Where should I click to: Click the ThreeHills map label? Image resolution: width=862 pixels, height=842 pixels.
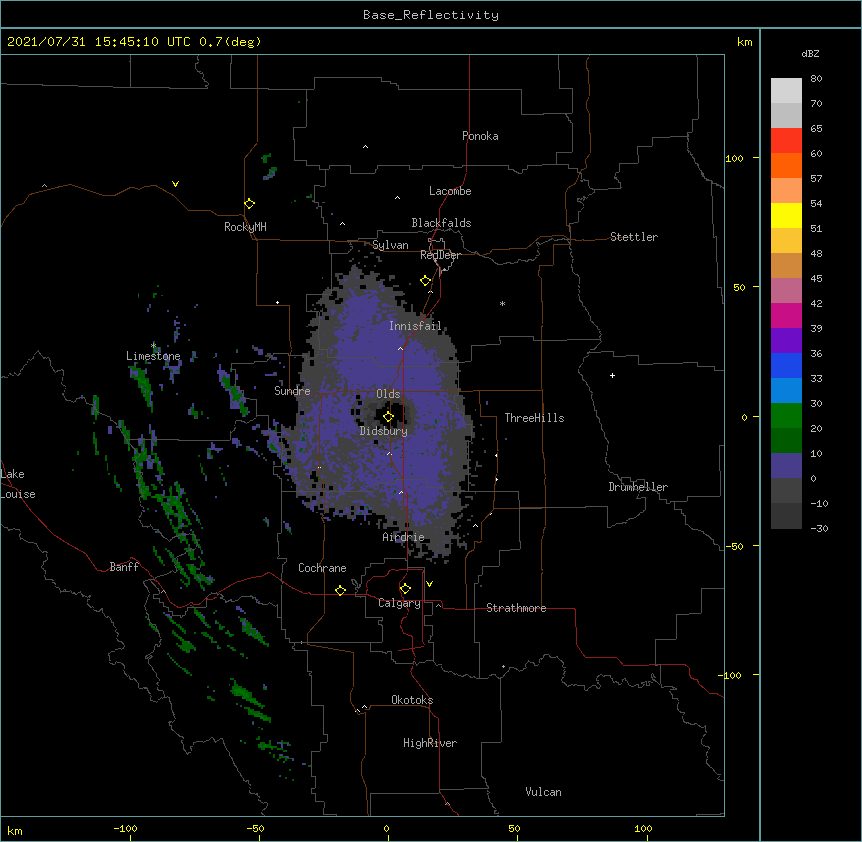coord(534,418)
